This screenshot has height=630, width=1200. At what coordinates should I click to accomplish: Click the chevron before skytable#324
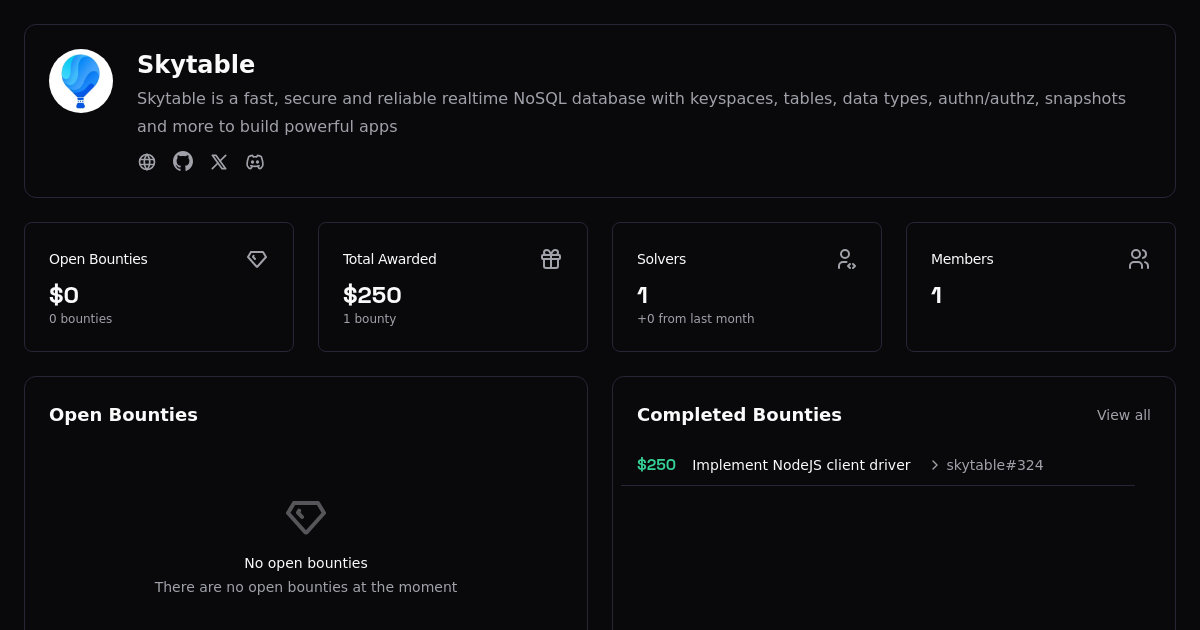[x=935, y=465]
